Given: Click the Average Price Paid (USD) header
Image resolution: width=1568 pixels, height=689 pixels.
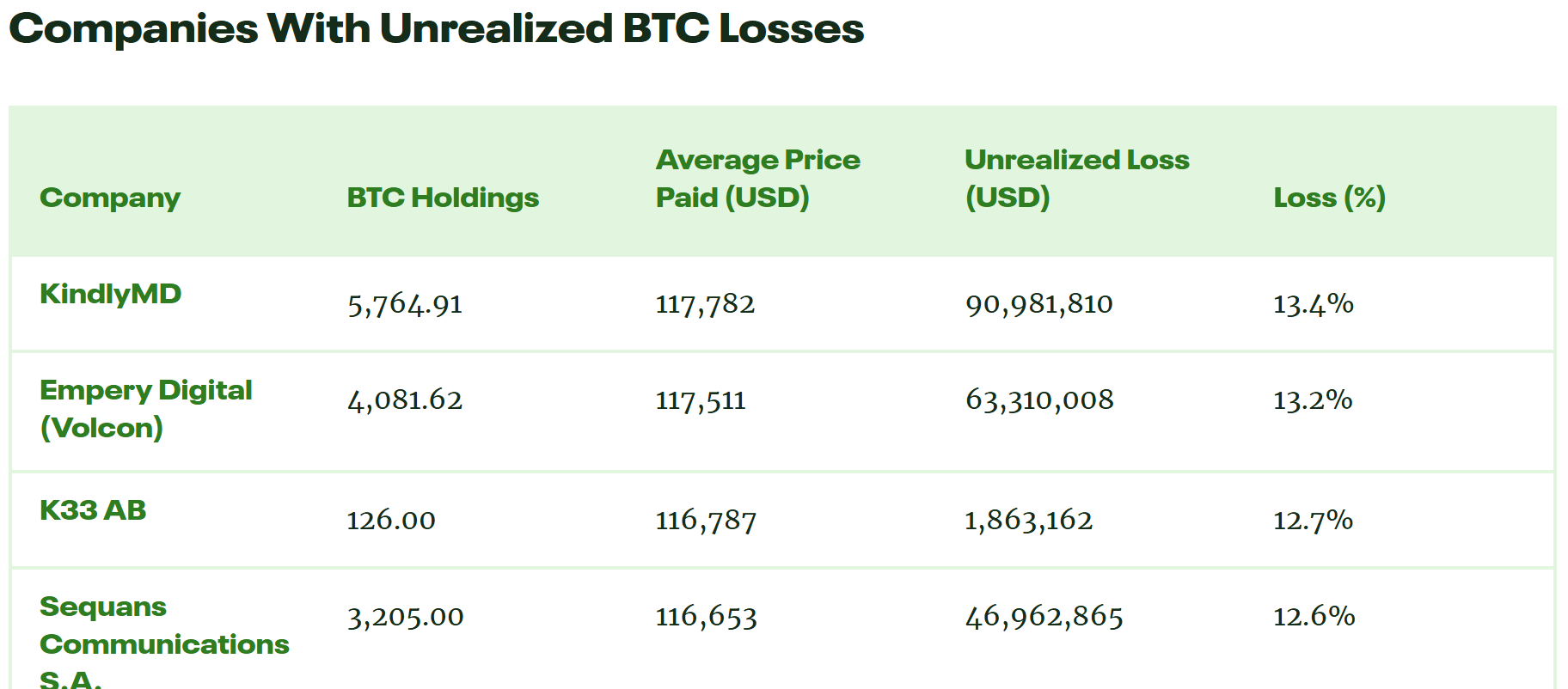Looking at the screenshot, I should click(x=757, y=179).
